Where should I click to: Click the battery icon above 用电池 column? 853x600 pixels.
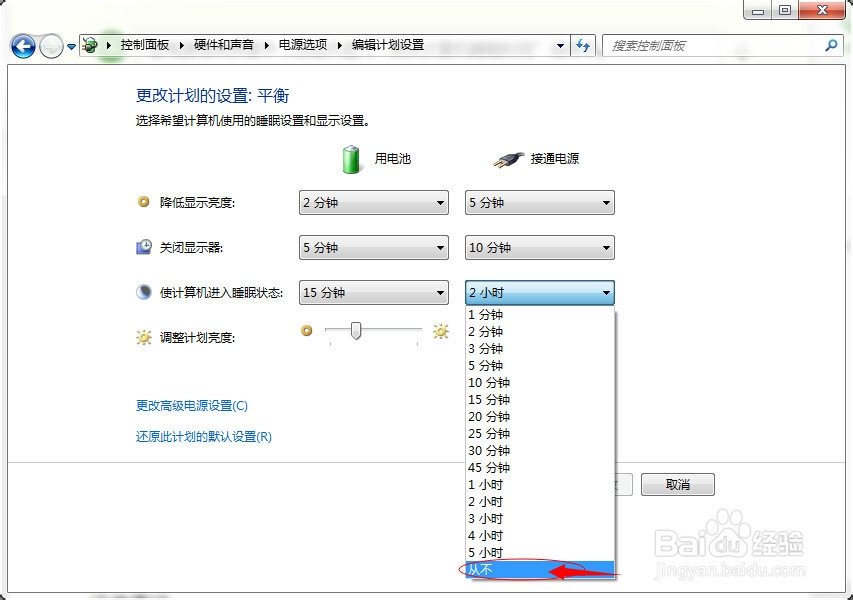pos(350,158)
